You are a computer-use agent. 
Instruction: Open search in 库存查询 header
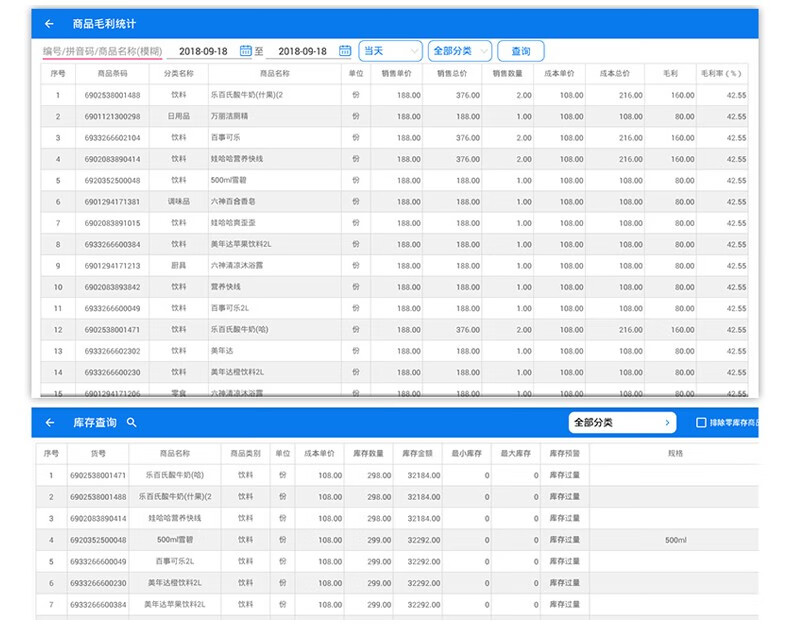tap(132, 423)
